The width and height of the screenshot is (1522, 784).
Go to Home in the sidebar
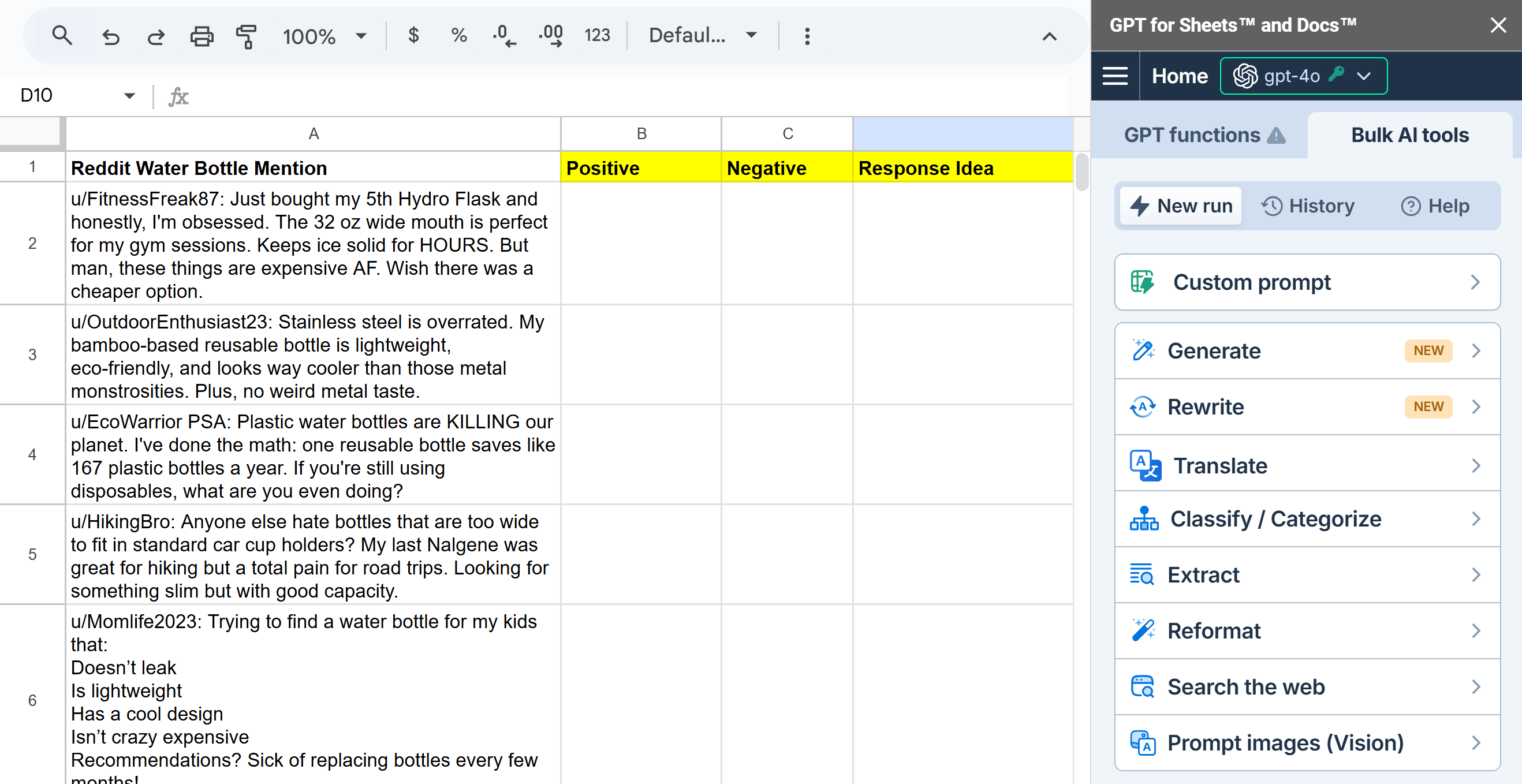tap(1179, 76)
